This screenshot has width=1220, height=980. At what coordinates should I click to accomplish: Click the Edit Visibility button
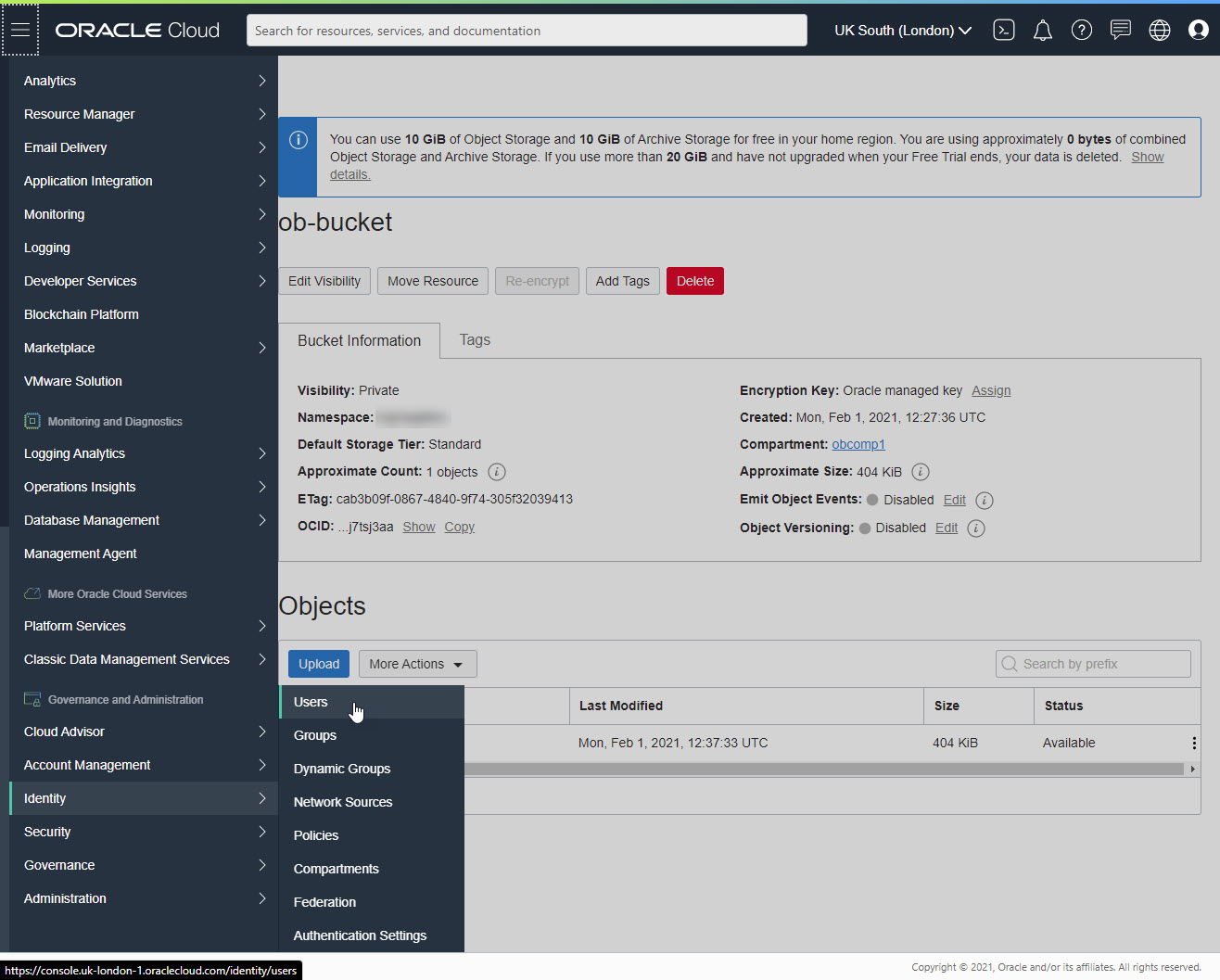324,281
